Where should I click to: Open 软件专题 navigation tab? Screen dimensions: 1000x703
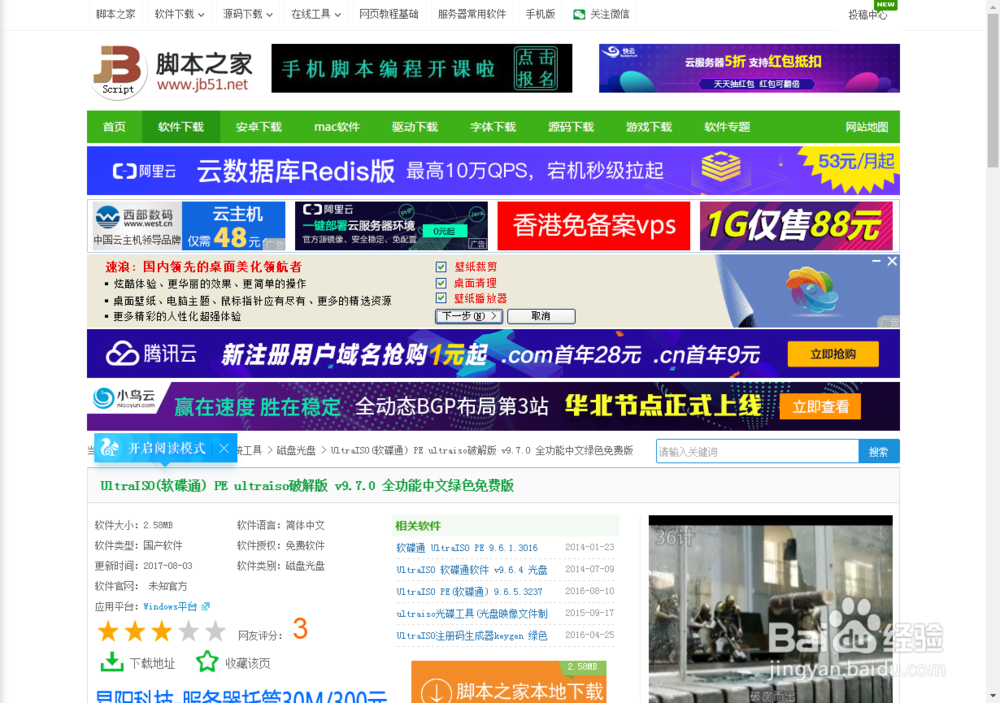pyautogui.click(x=727, y=127)
